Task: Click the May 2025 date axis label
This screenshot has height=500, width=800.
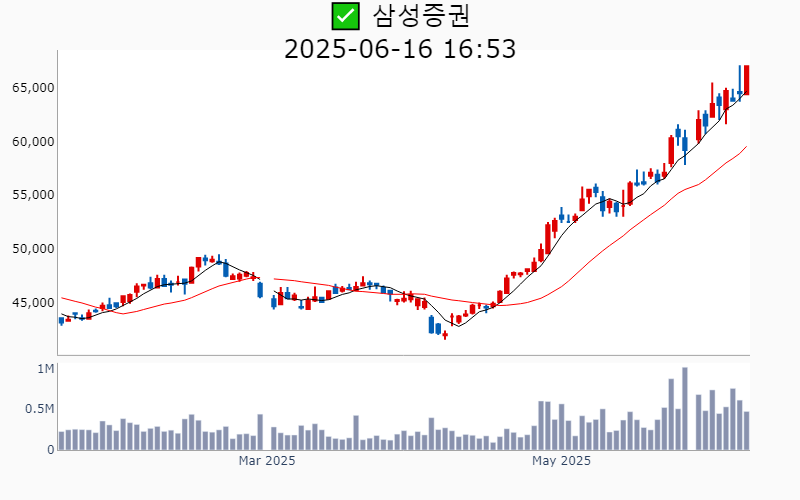Action: pos(561,461)
